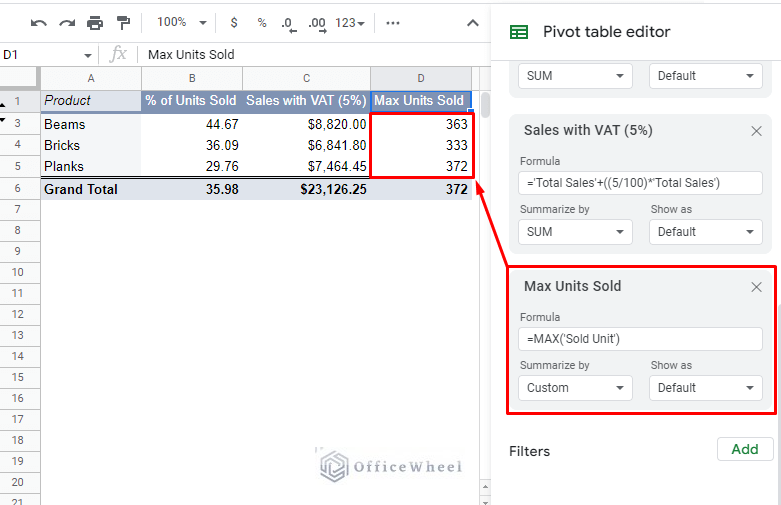Image resolution: width=781 pixels, height=505 pixels.
Task: Format selection as currency
Action: (234, 22)
